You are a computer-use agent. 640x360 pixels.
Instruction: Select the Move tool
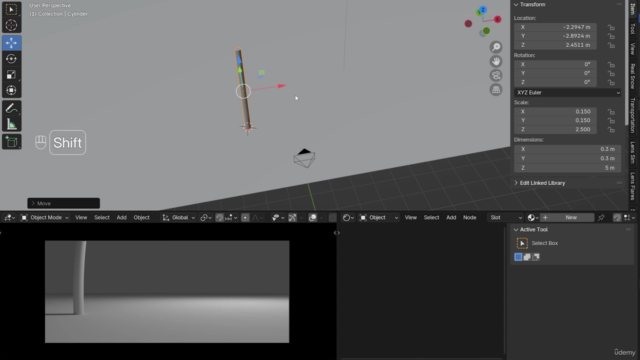click(x=11, y=43)
